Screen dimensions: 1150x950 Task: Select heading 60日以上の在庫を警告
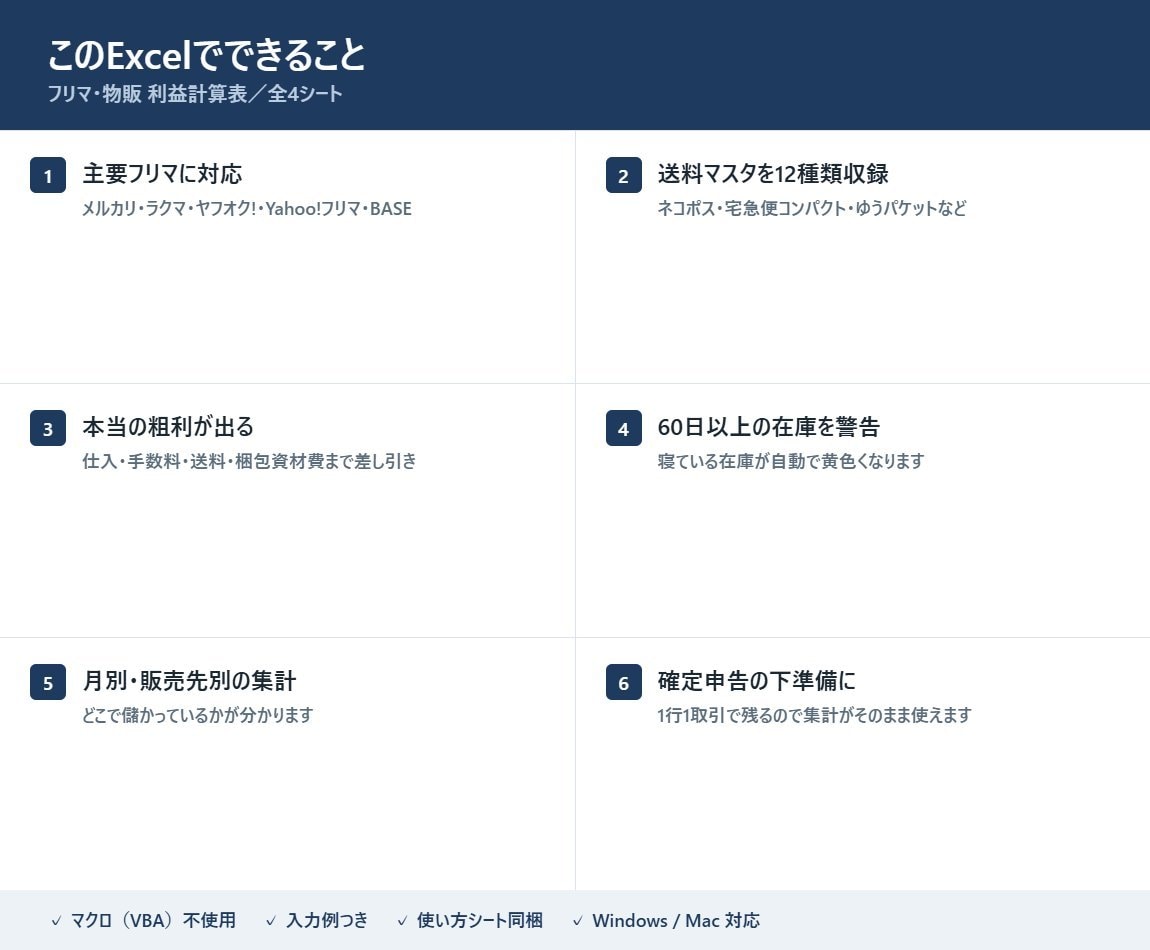(x=769, y=427)
